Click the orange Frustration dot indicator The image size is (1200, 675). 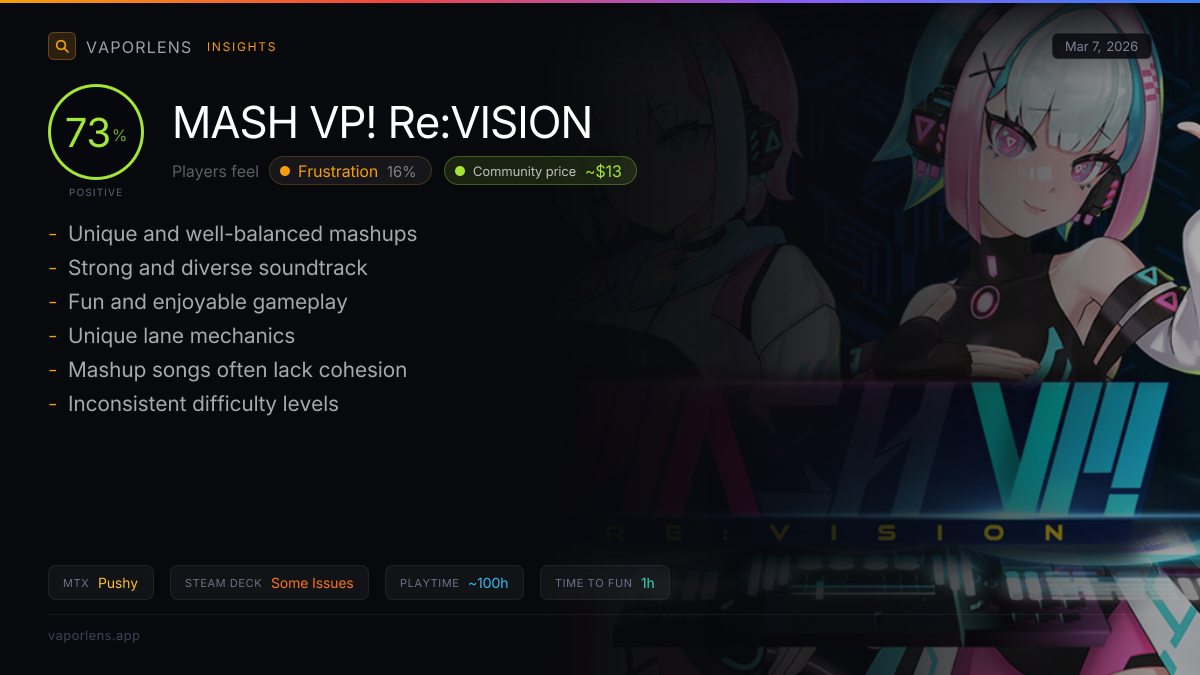coord(285,171)
